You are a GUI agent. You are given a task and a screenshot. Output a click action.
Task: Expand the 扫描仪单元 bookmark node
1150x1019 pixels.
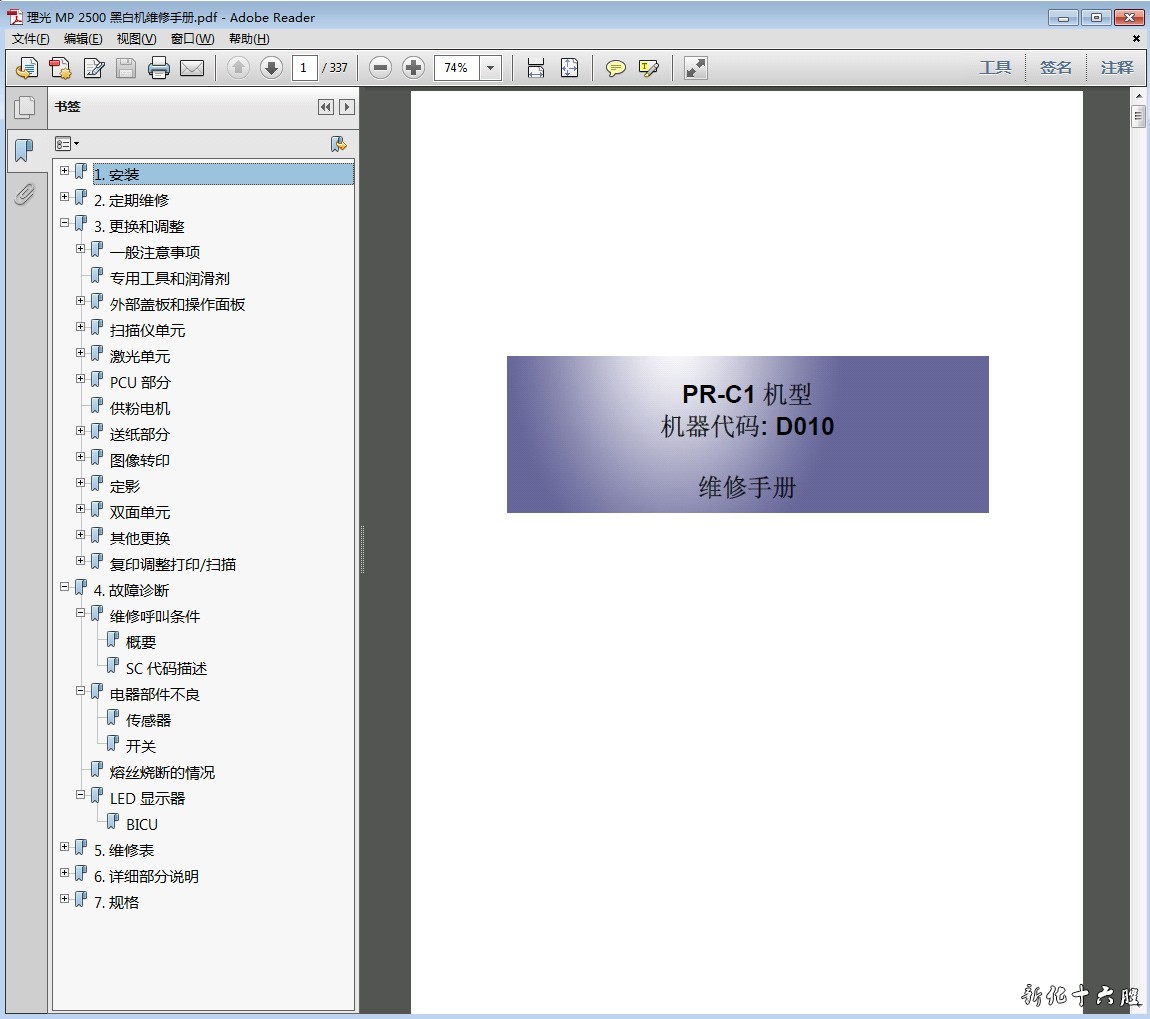tap(81, 327)
